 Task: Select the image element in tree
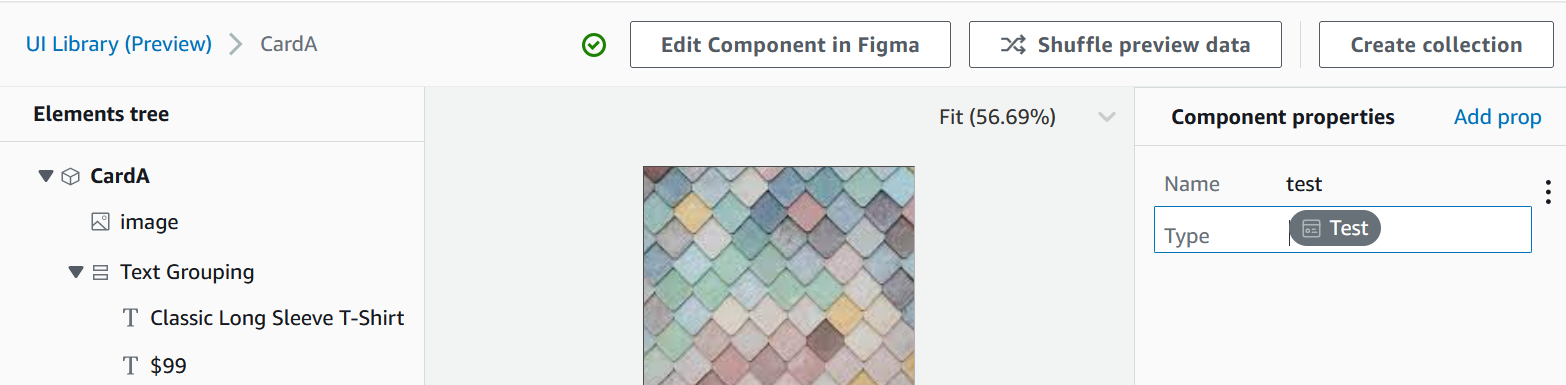pos(149,222)
